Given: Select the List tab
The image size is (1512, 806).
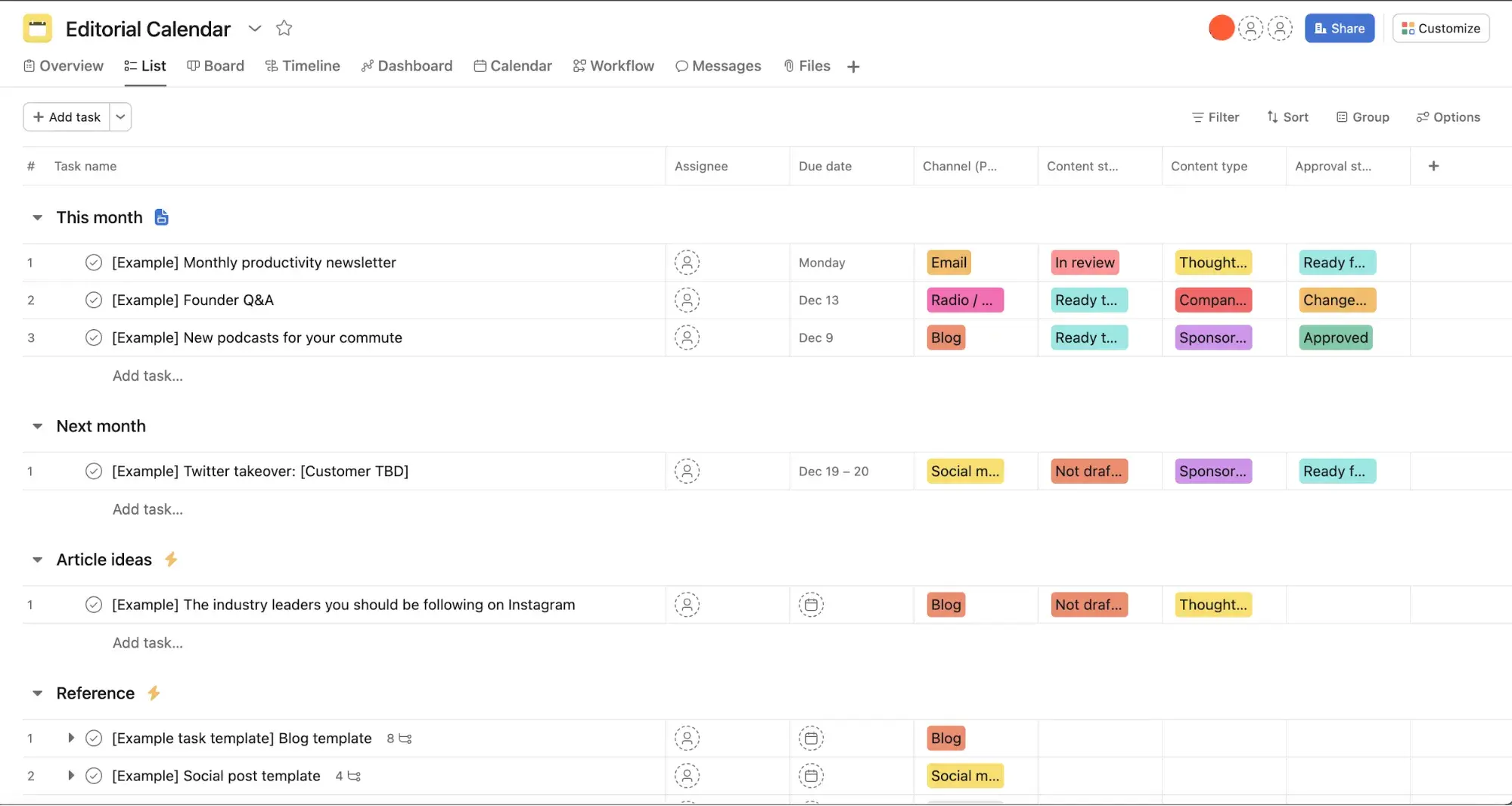Looking at the screenshot, I should (145, 66).
